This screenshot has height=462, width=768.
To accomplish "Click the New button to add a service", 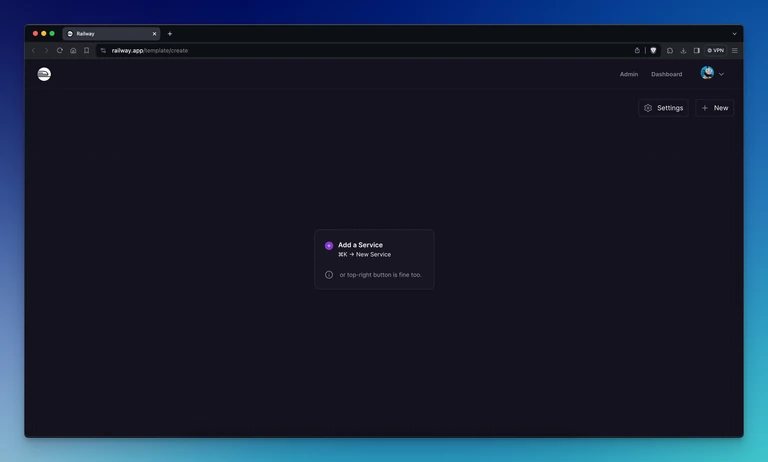I will click(715, 108).
